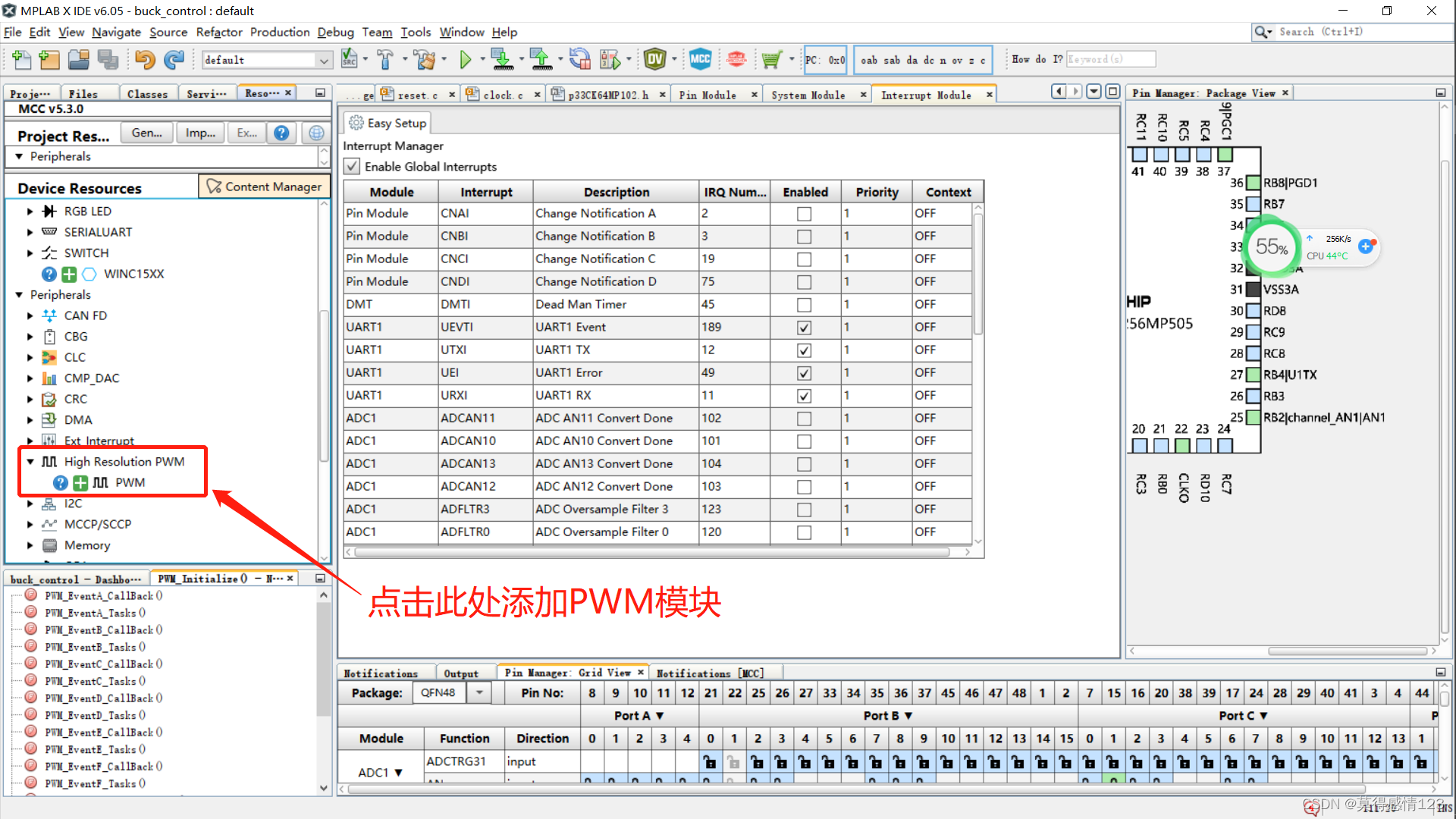
Task: Disable the Enable Global Interrupts checkbox
Action: coord(352,166)
